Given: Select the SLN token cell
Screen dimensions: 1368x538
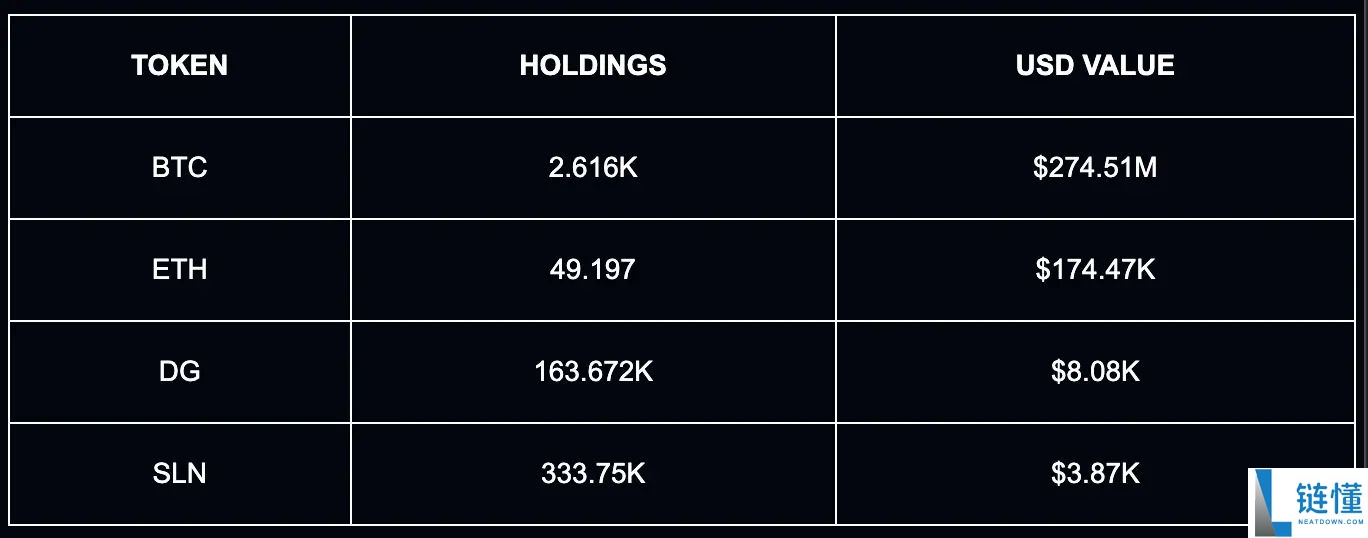Looking at the screenshot, I should (x=180, y=473).
